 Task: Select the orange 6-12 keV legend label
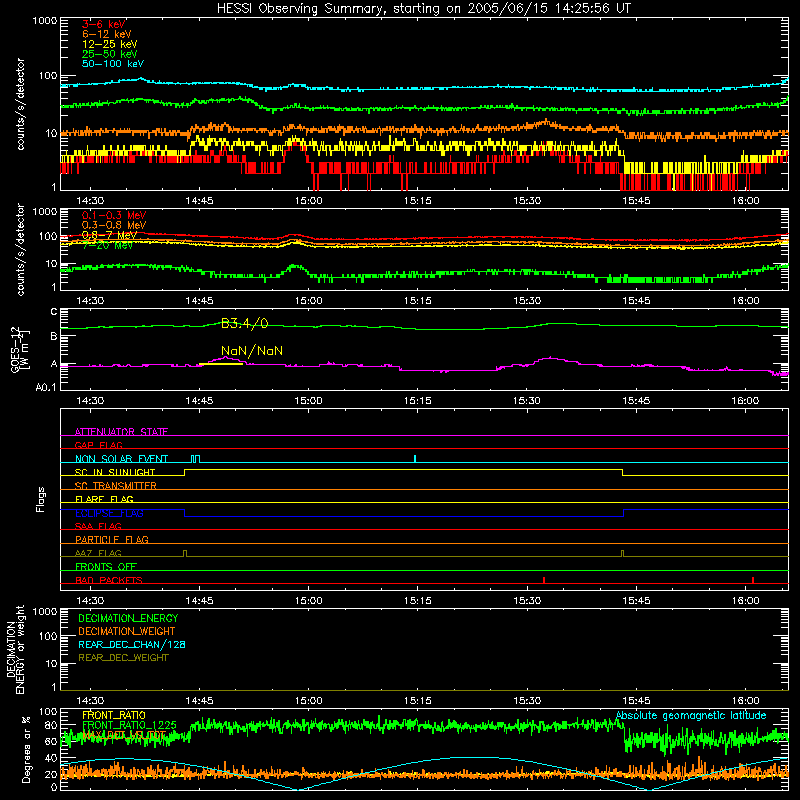coord(107,34)
